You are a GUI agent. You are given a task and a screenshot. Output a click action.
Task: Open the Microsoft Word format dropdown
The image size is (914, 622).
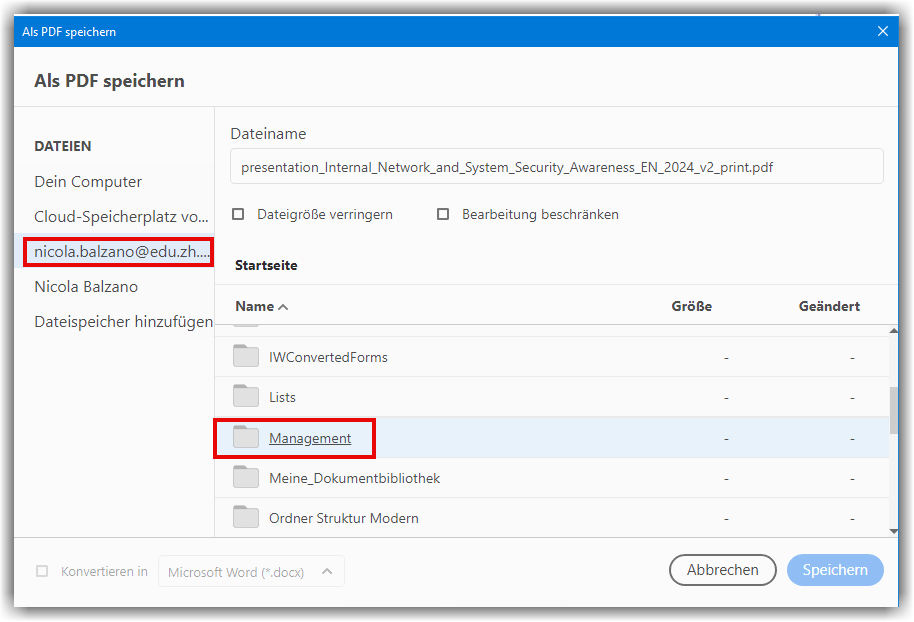click(251, 571)
